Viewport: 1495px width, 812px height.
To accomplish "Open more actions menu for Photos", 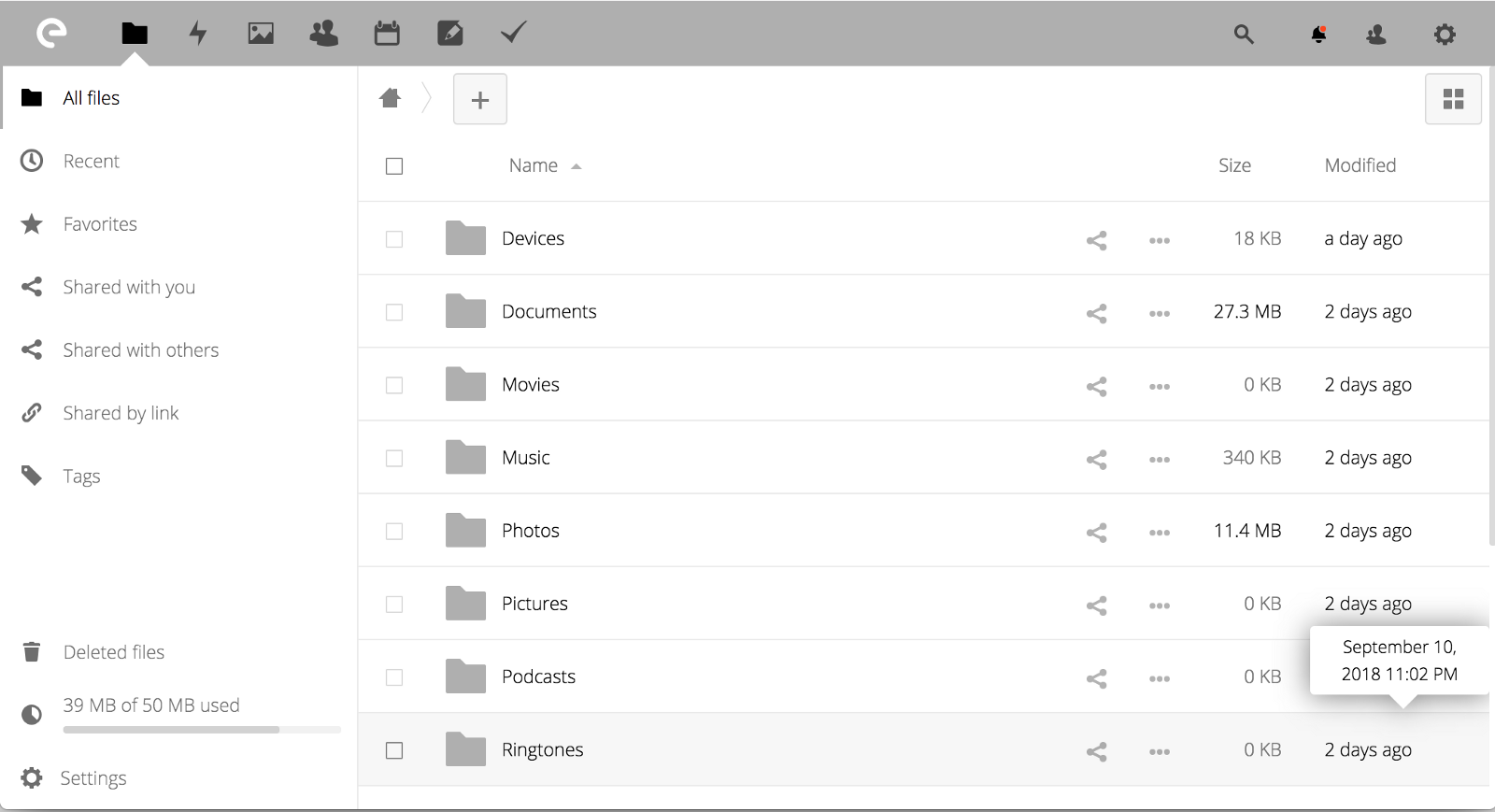I will click(1160, 533).
